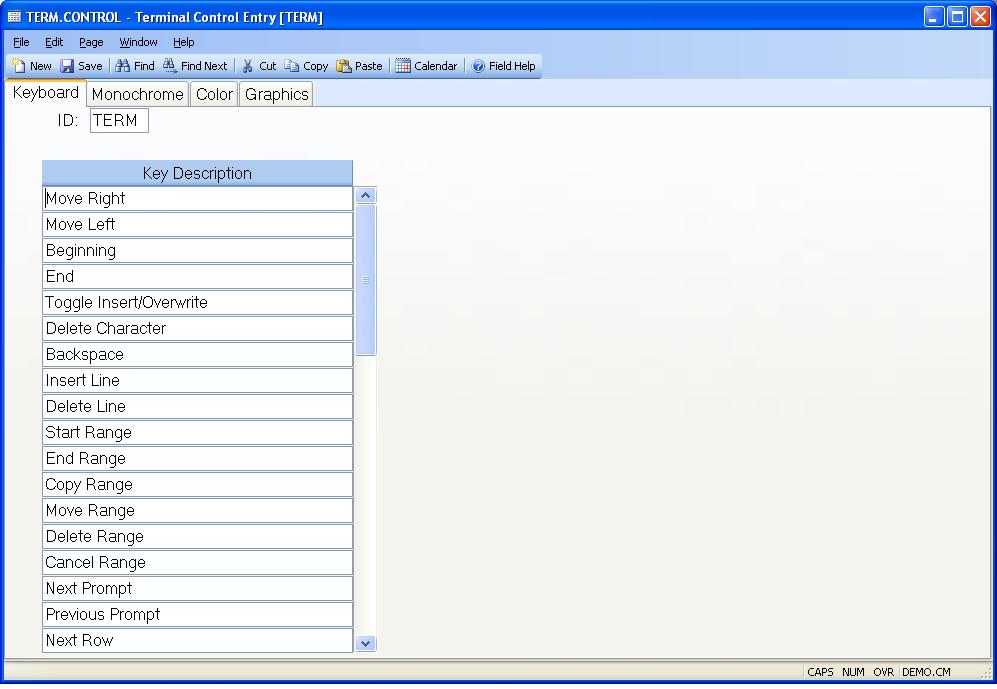This screenshot has height=689, width=997.
Task: Click the Copy toolbar icon
Action: click(x=292, y=66)
